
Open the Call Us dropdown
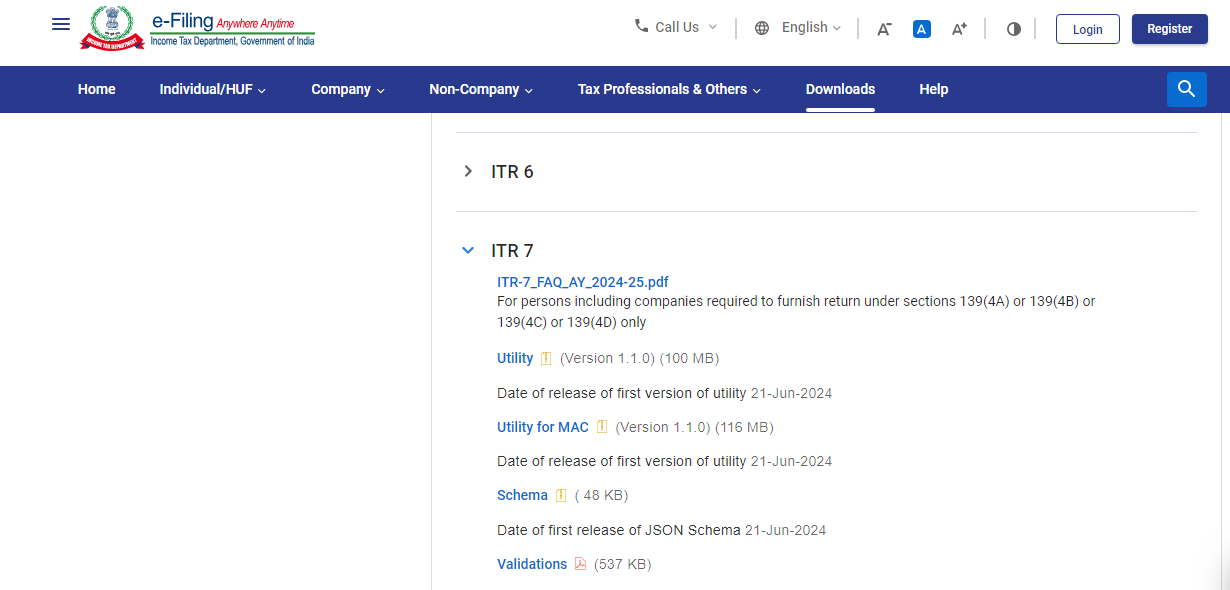[x=676, y=27]
